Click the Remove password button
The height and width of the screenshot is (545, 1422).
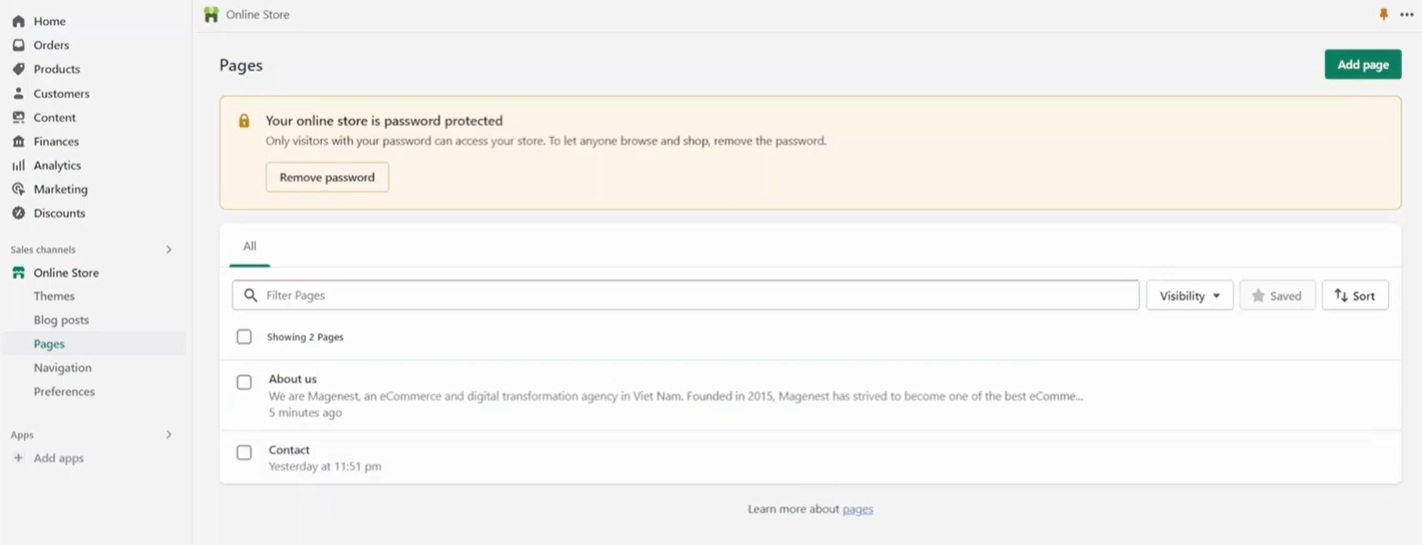tap(327, 177)
